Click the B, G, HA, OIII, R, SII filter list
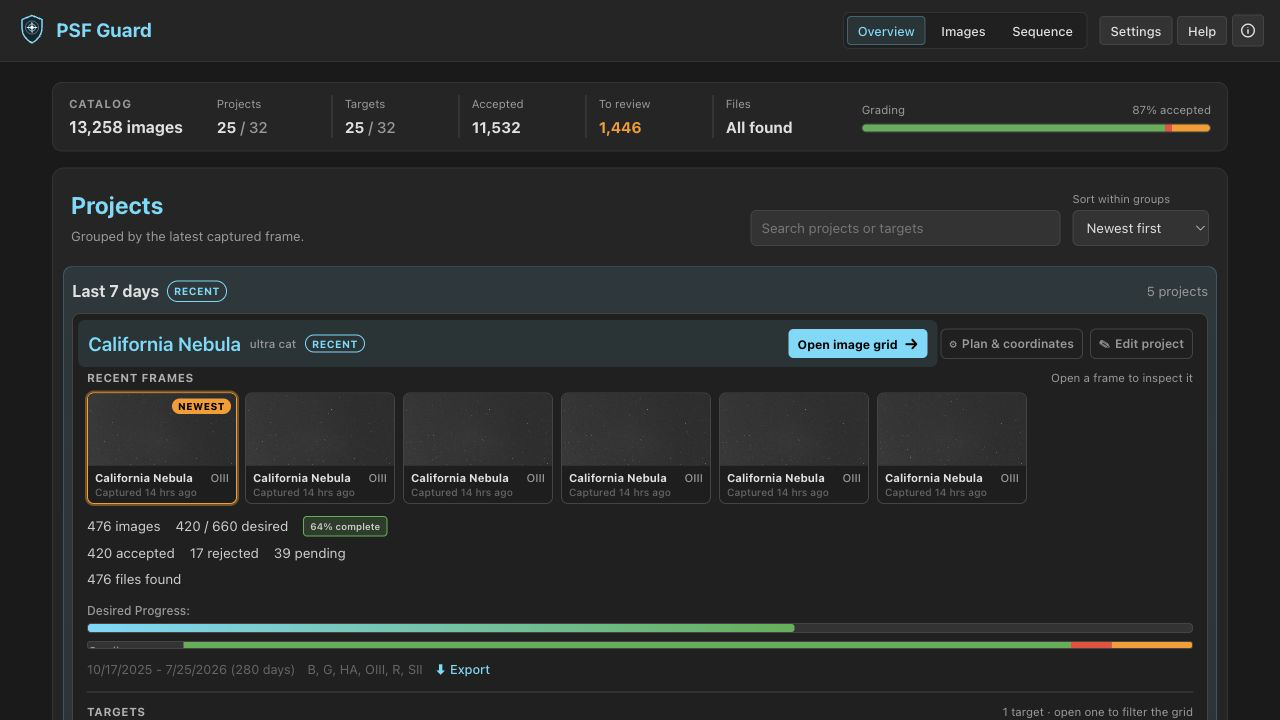The height and width of the screenshot is (720, 1280). coord(365,670)
